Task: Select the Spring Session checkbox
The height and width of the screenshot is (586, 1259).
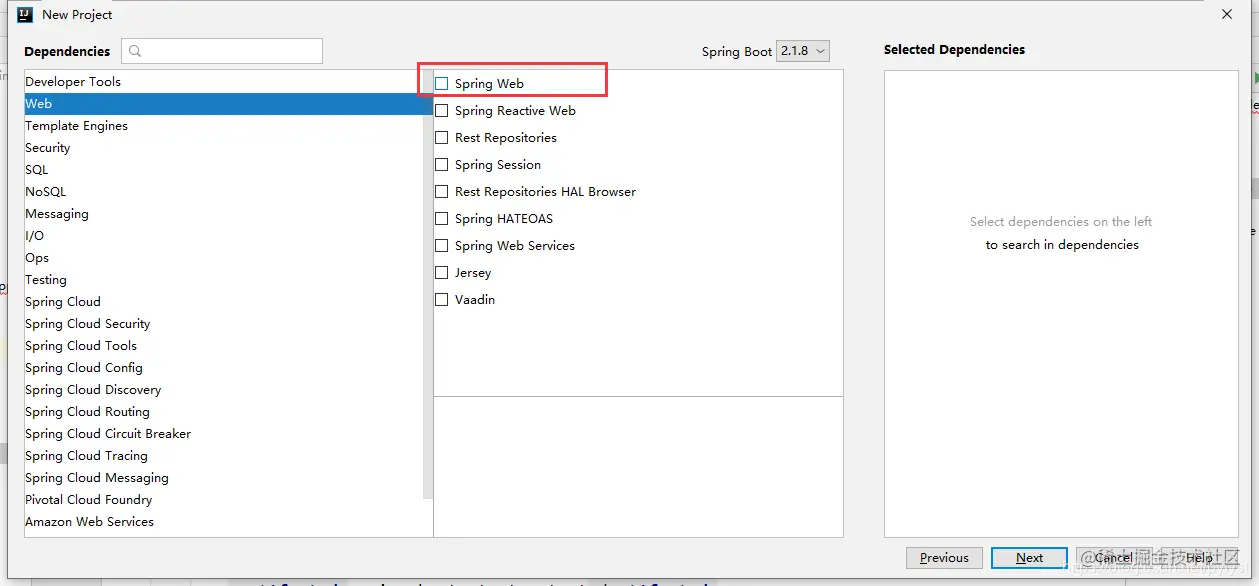Action: click(x=441, y=165)
